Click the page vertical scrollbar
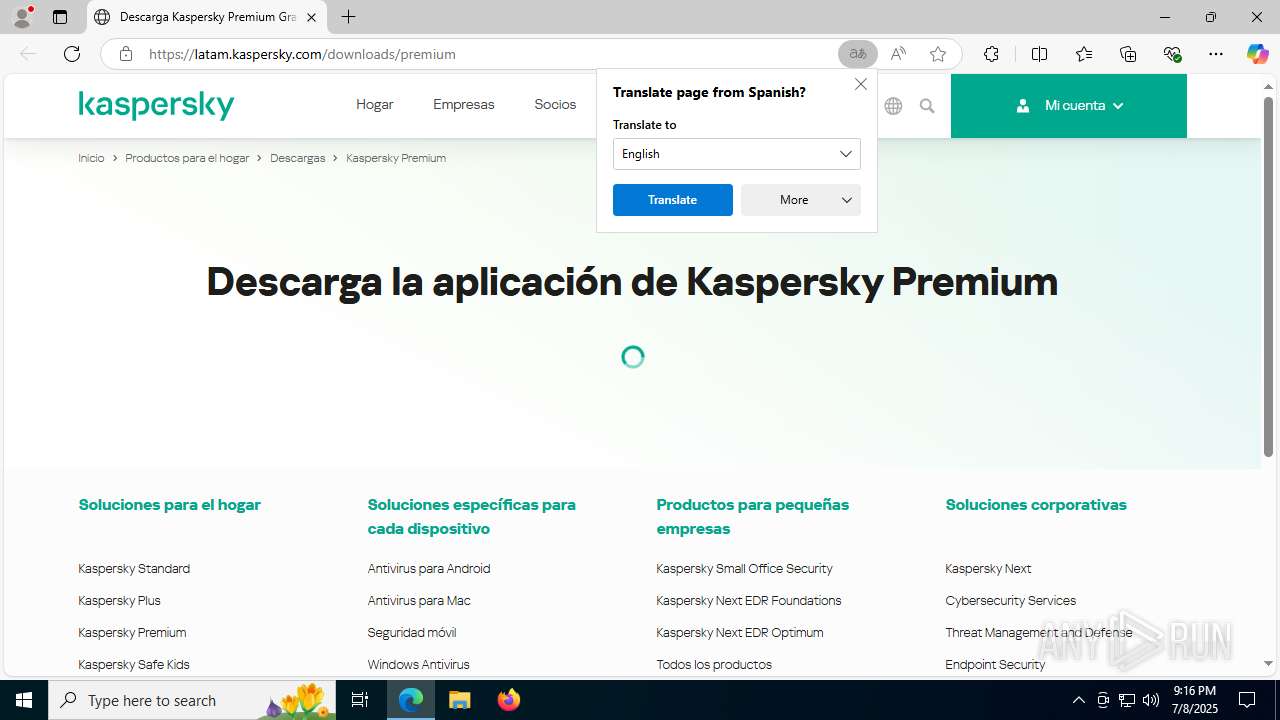This screenshot has width=1280, height=720. coord(1268,277)
